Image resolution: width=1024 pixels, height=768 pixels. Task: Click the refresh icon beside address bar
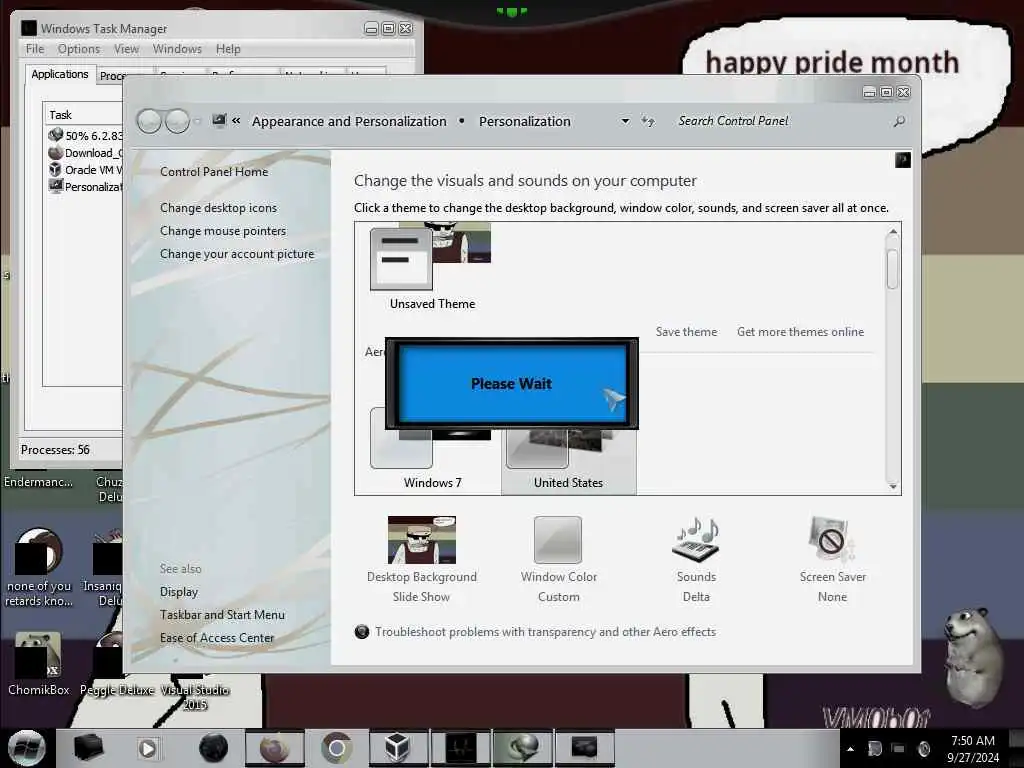click(x=647, y=121)
